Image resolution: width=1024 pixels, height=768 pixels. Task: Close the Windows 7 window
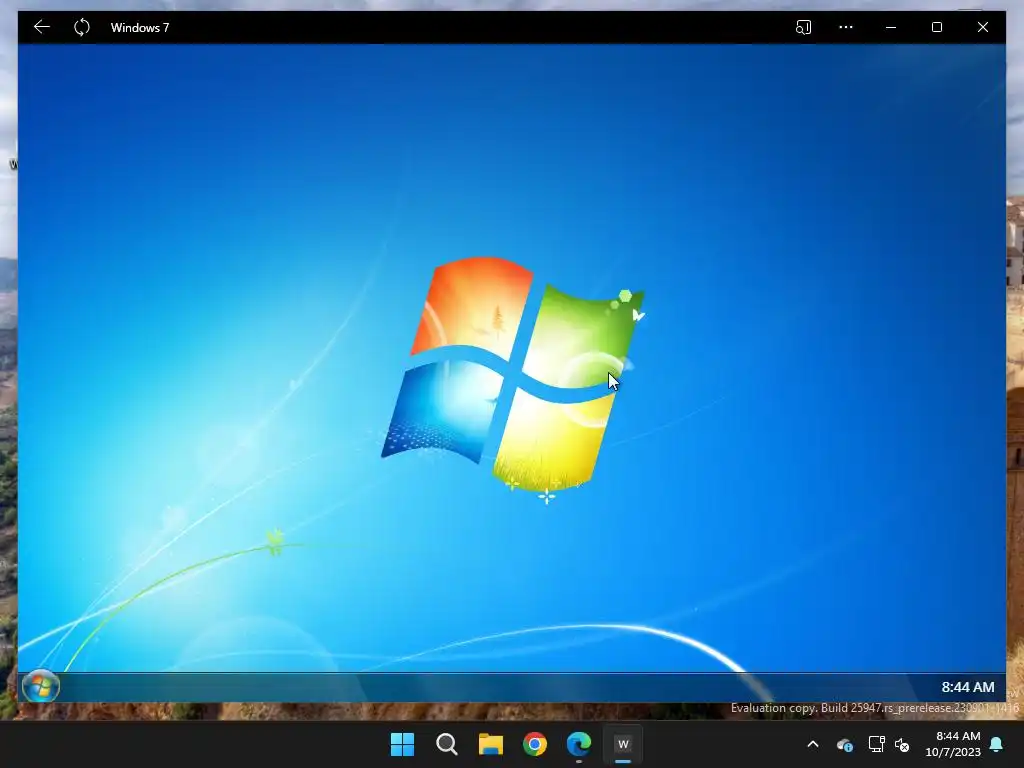[x=982, y=27]
